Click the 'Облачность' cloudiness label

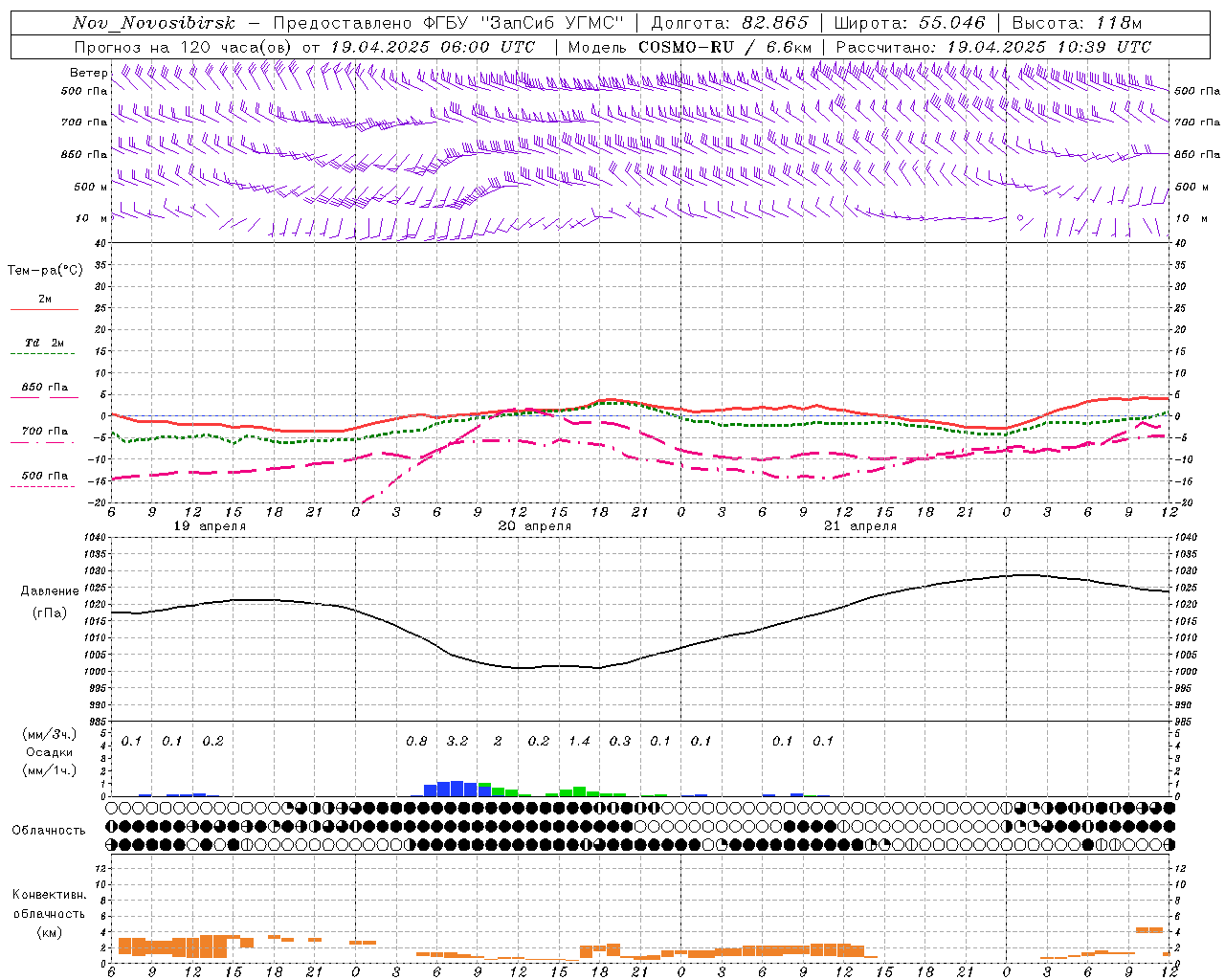click(49, 831)
